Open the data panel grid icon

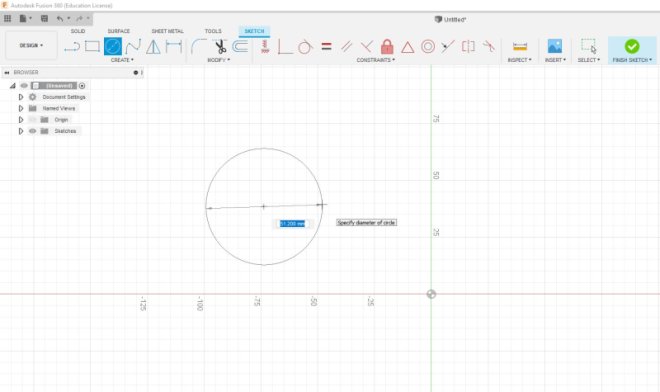pyautogui.click(x=8, y=19)
